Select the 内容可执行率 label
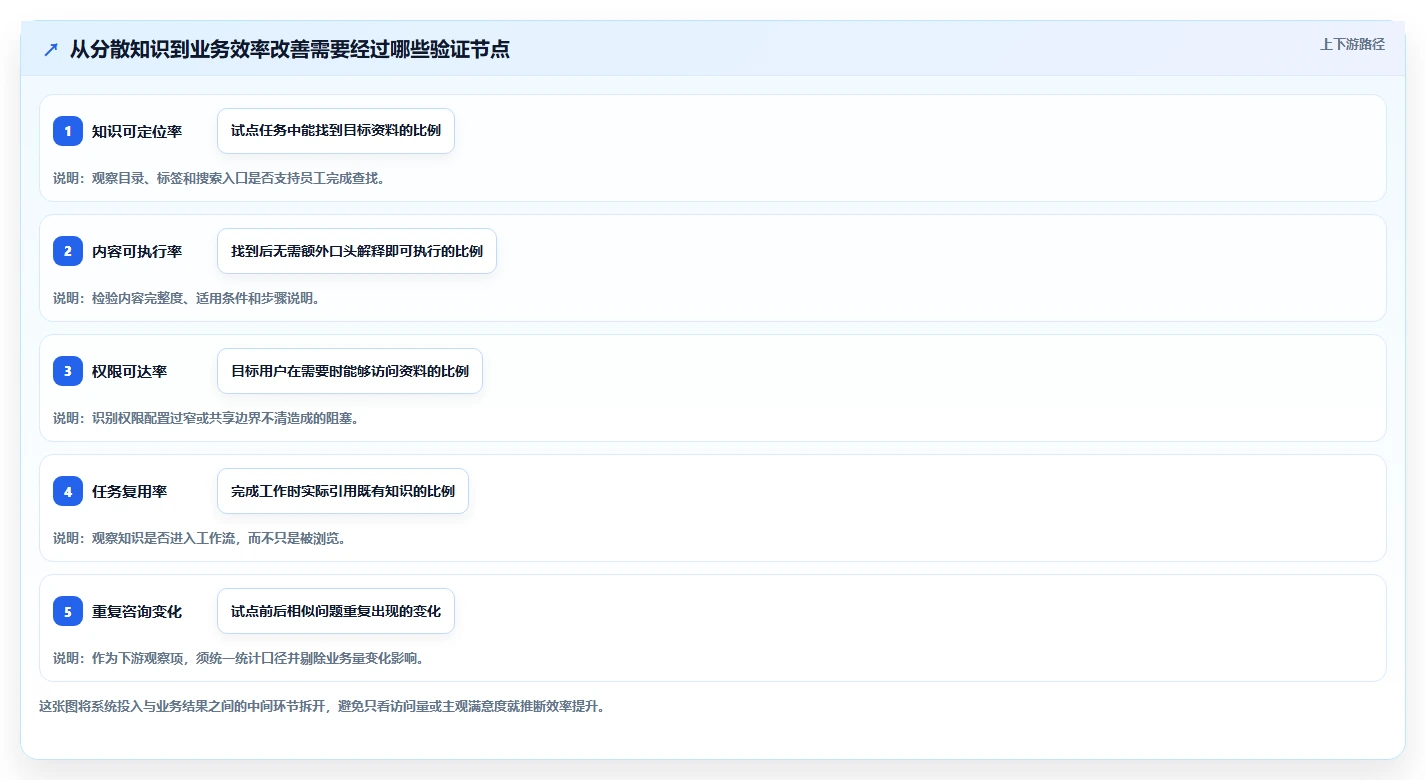 click(137, 251)
